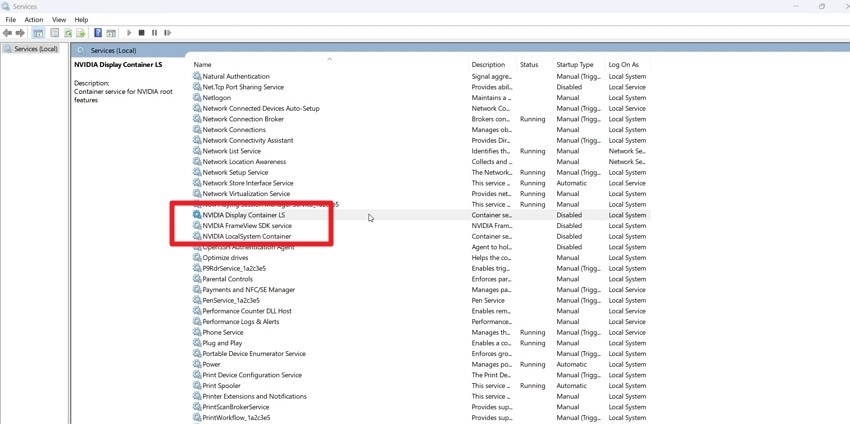Click the gear icon beside Phone Service
The width and height of the screenshot is (850, 424).
tap(197, 332)
